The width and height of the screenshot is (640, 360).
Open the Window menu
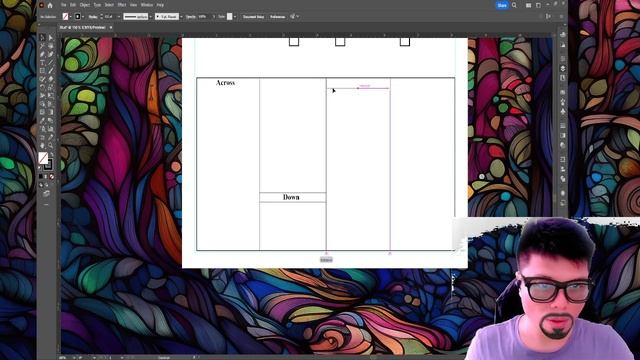(x=147, y=5)
